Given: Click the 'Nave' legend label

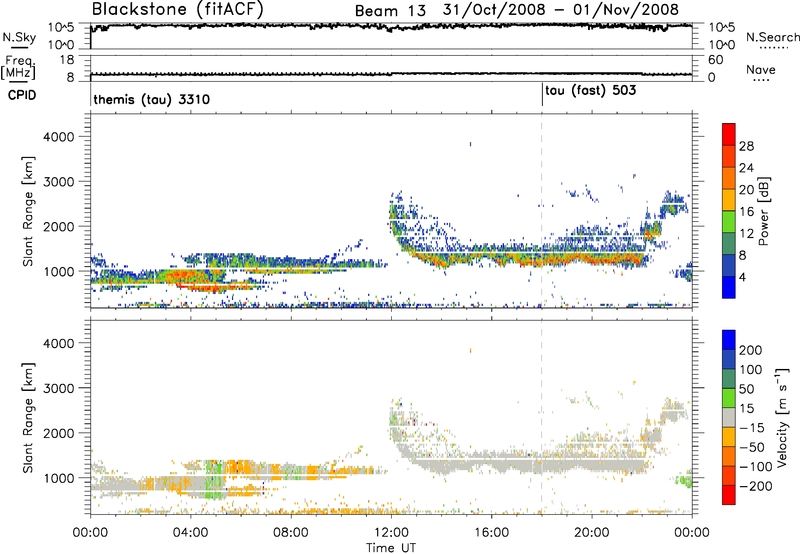Looking at the screenshot, I should [761, 69].
